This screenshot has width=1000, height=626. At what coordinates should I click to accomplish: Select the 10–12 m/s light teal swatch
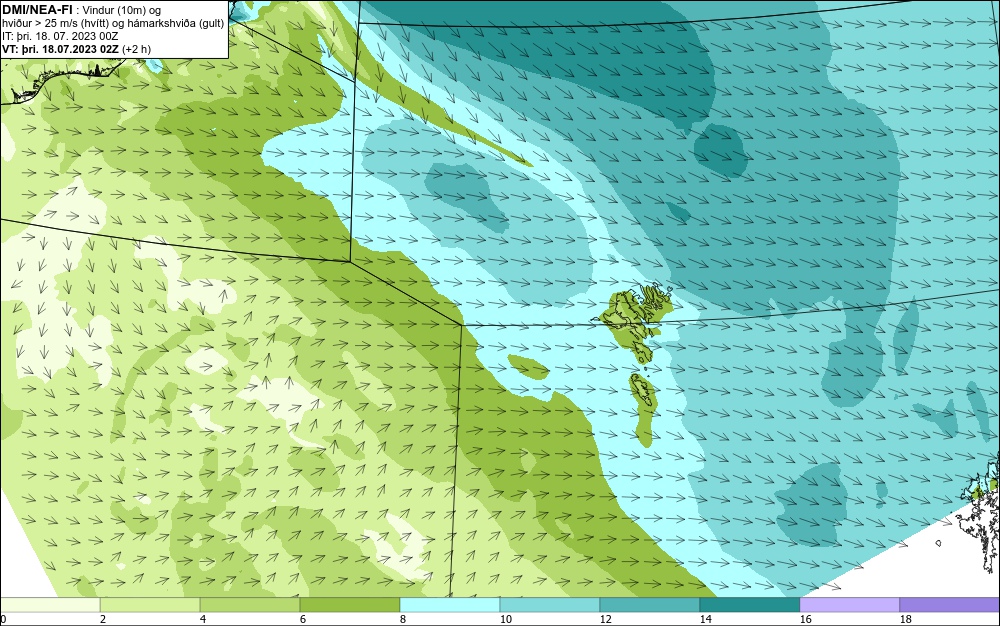550,604
